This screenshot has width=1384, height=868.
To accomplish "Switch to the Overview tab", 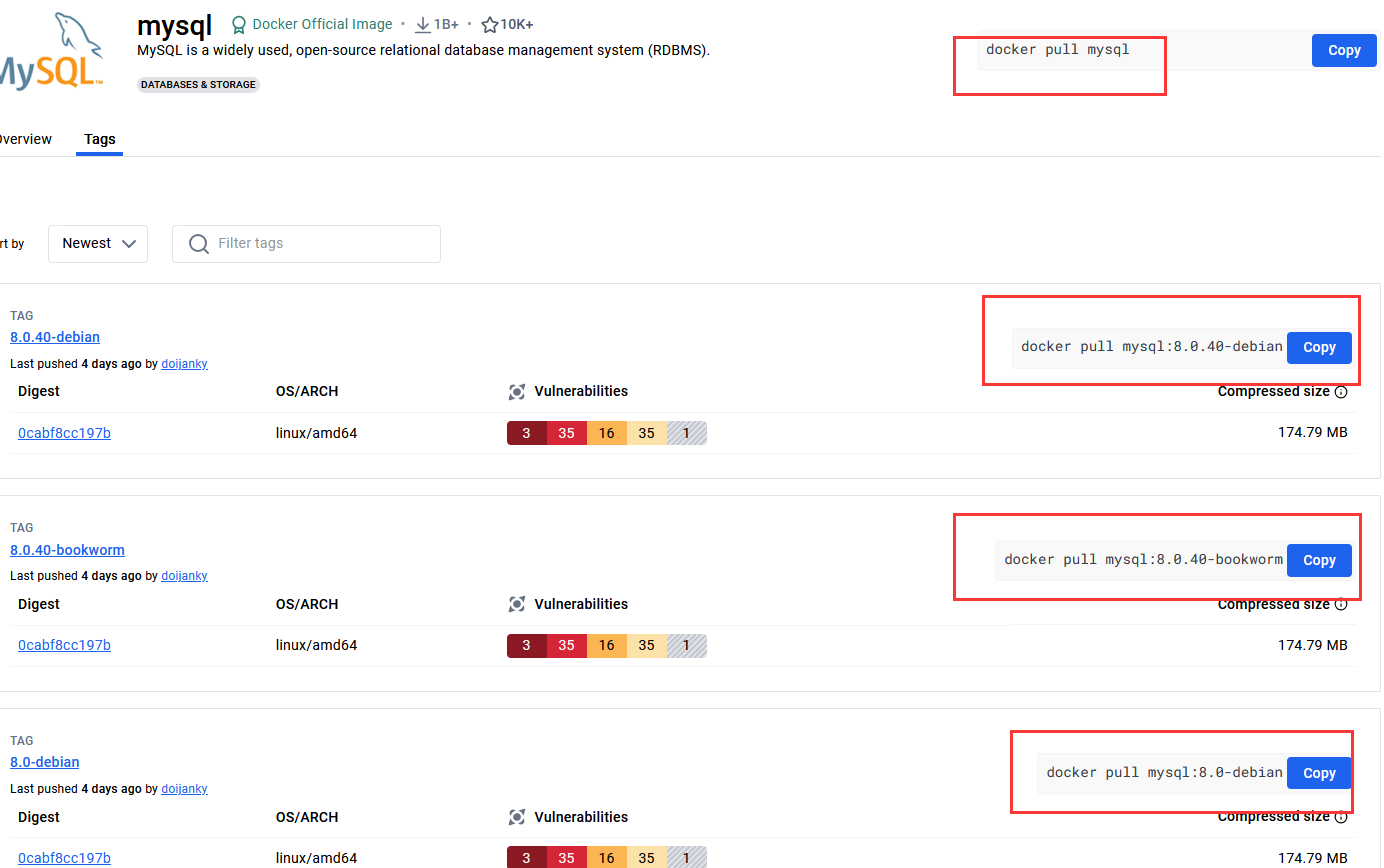I will (x=24, y=139).
